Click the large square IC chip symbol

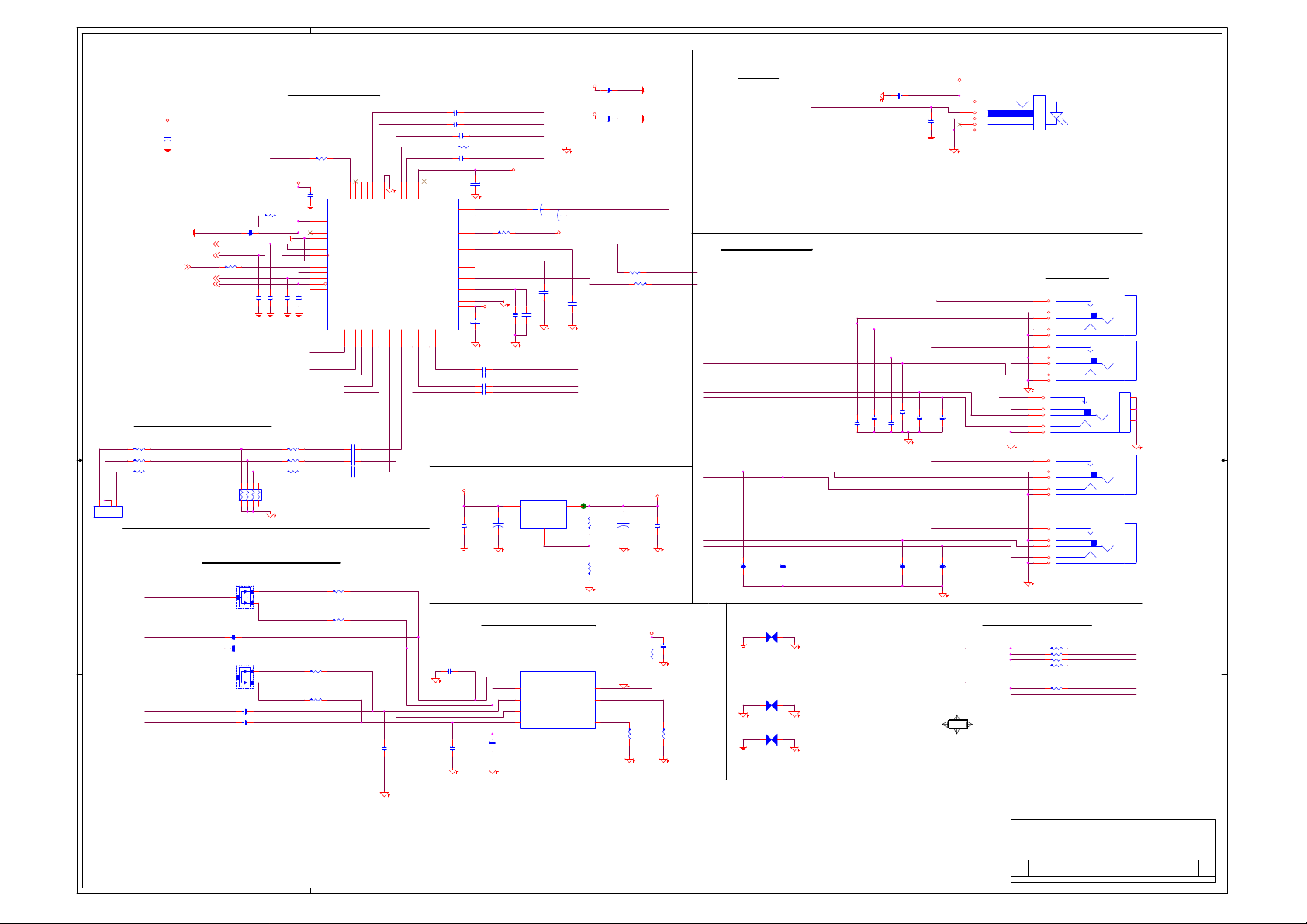click(x=392, y=264)
